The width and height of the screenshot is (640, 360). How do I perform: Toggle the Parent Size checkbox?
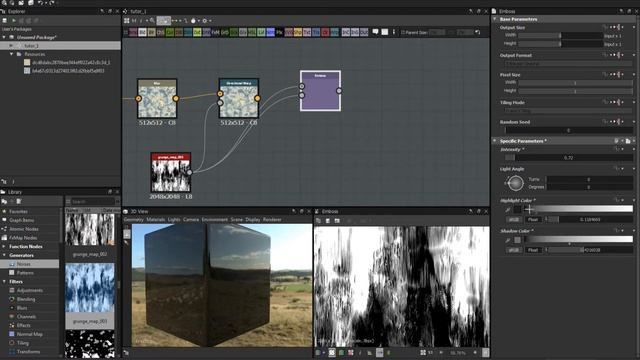[402, 32]
